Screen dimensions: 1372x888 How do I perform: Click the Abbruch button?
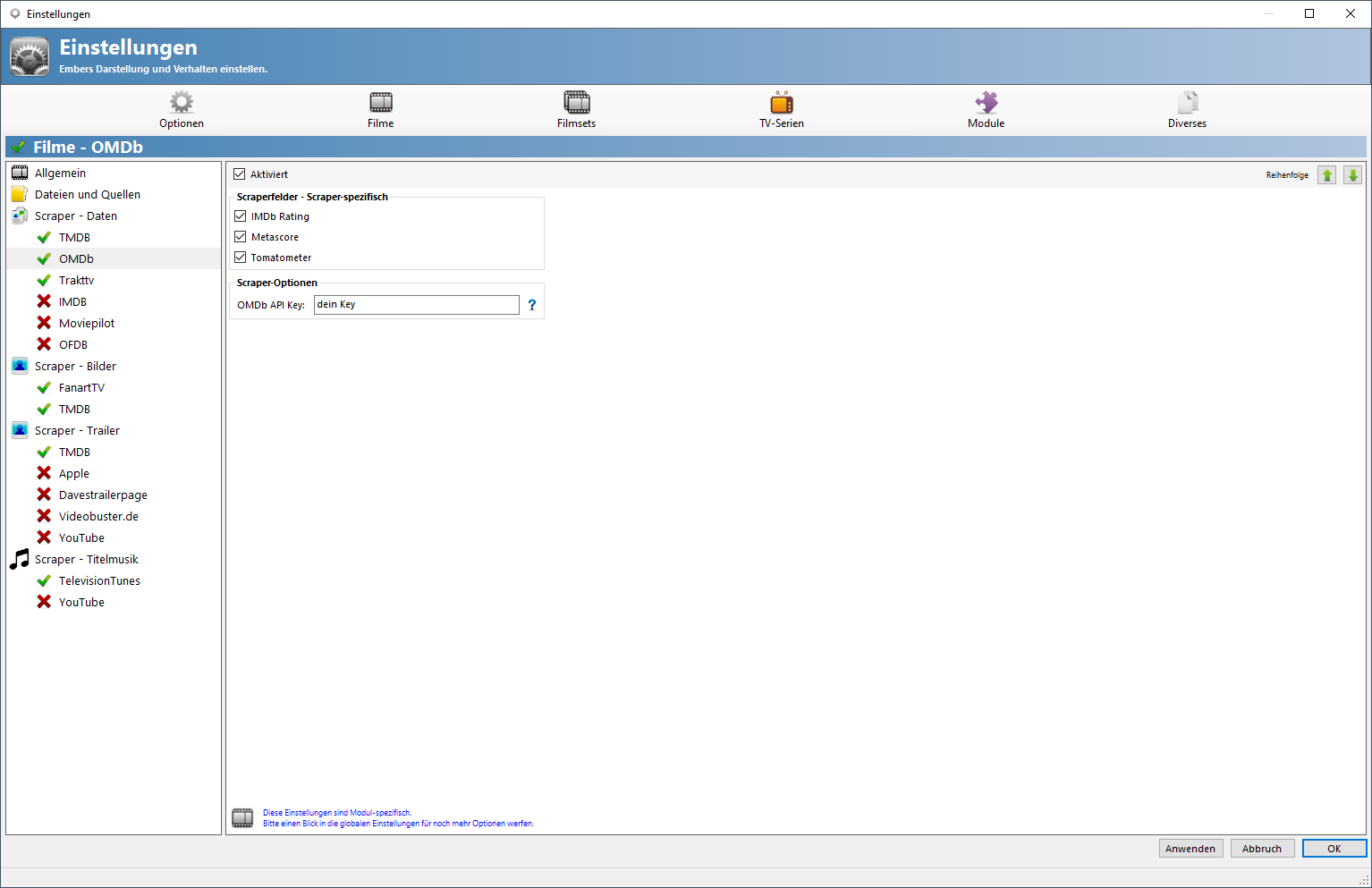tap(1262, 849)
